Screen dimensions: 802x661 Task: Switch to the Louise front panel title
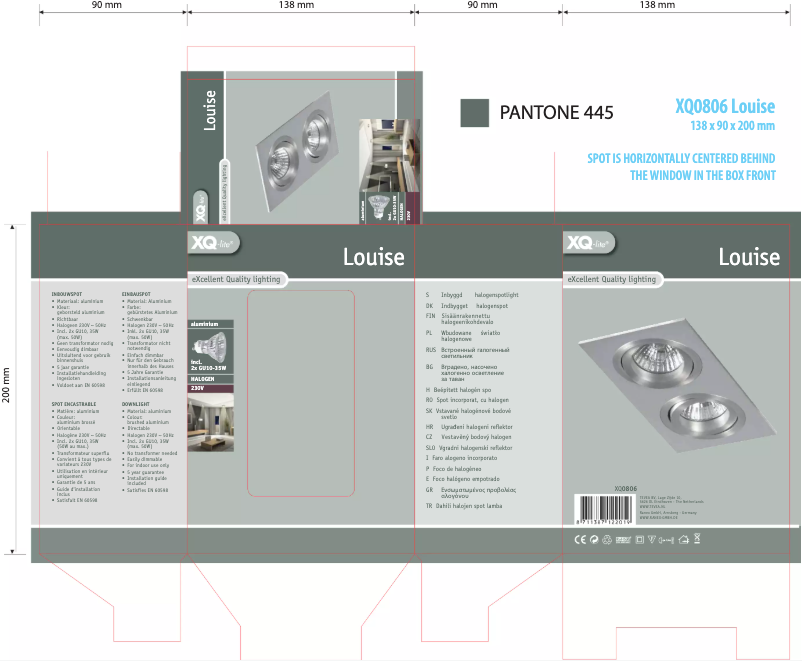(373, 256)
